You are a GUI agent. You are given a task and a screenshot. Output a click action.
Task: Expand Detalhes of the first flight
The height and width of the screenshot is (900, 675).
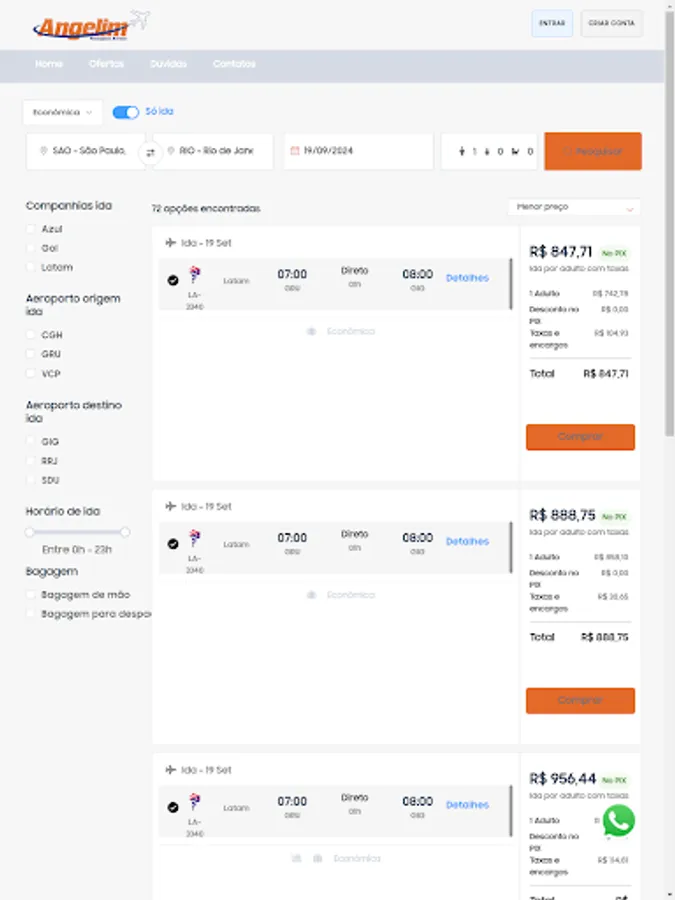467,278
